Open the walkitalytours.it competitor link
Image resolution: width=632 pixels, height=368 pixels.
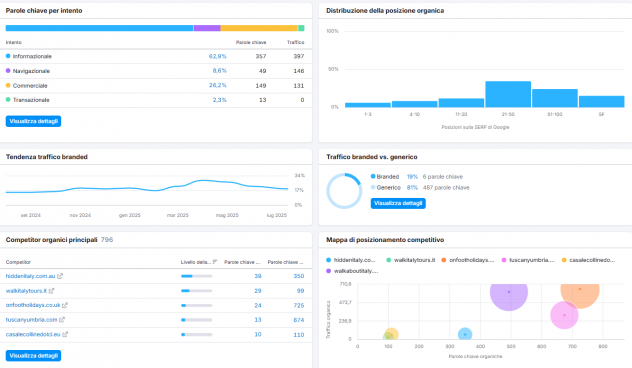pos(26,291)
